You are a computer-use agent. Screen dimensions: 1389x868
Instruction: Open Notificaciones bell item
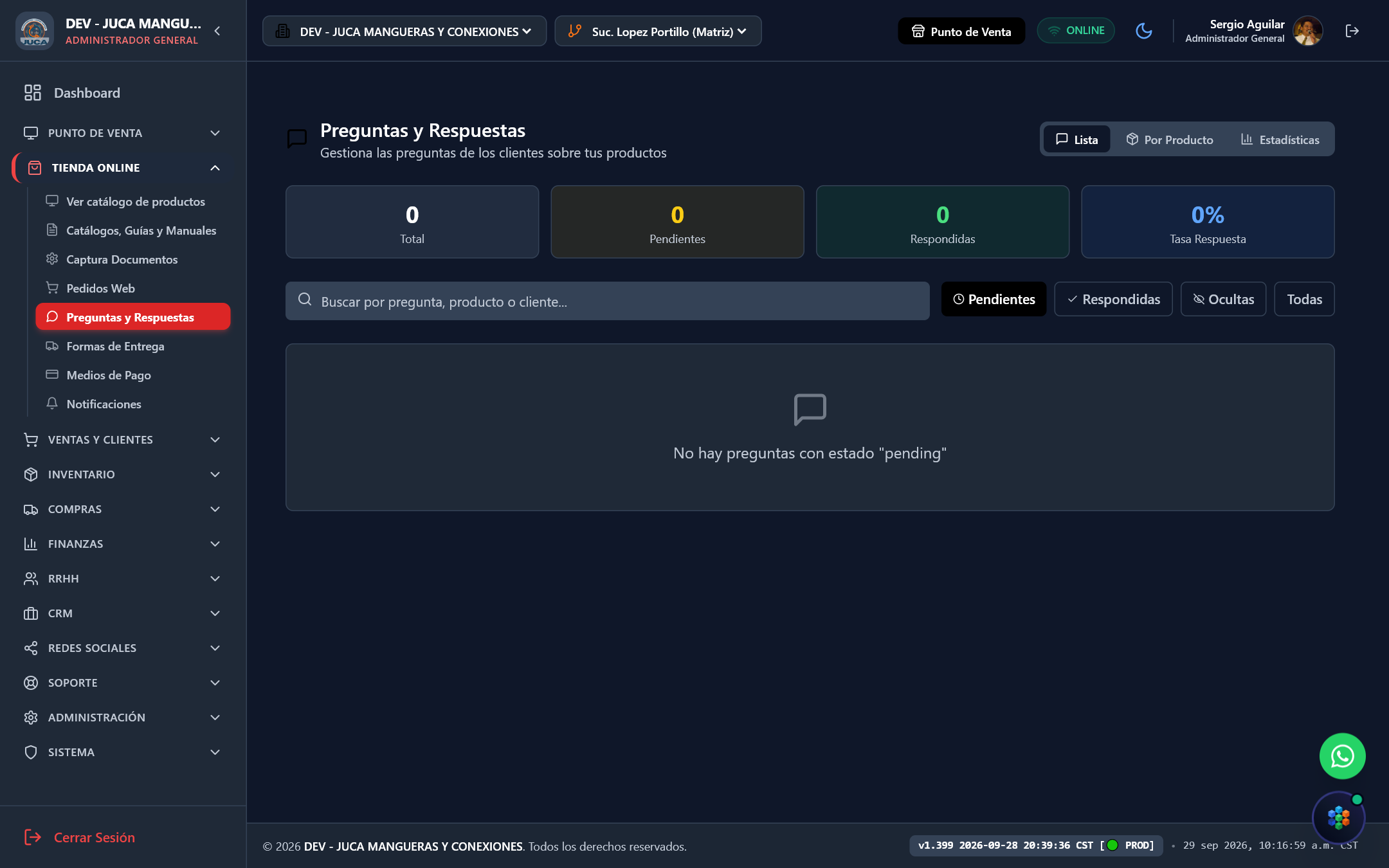[x=133, y=404]
